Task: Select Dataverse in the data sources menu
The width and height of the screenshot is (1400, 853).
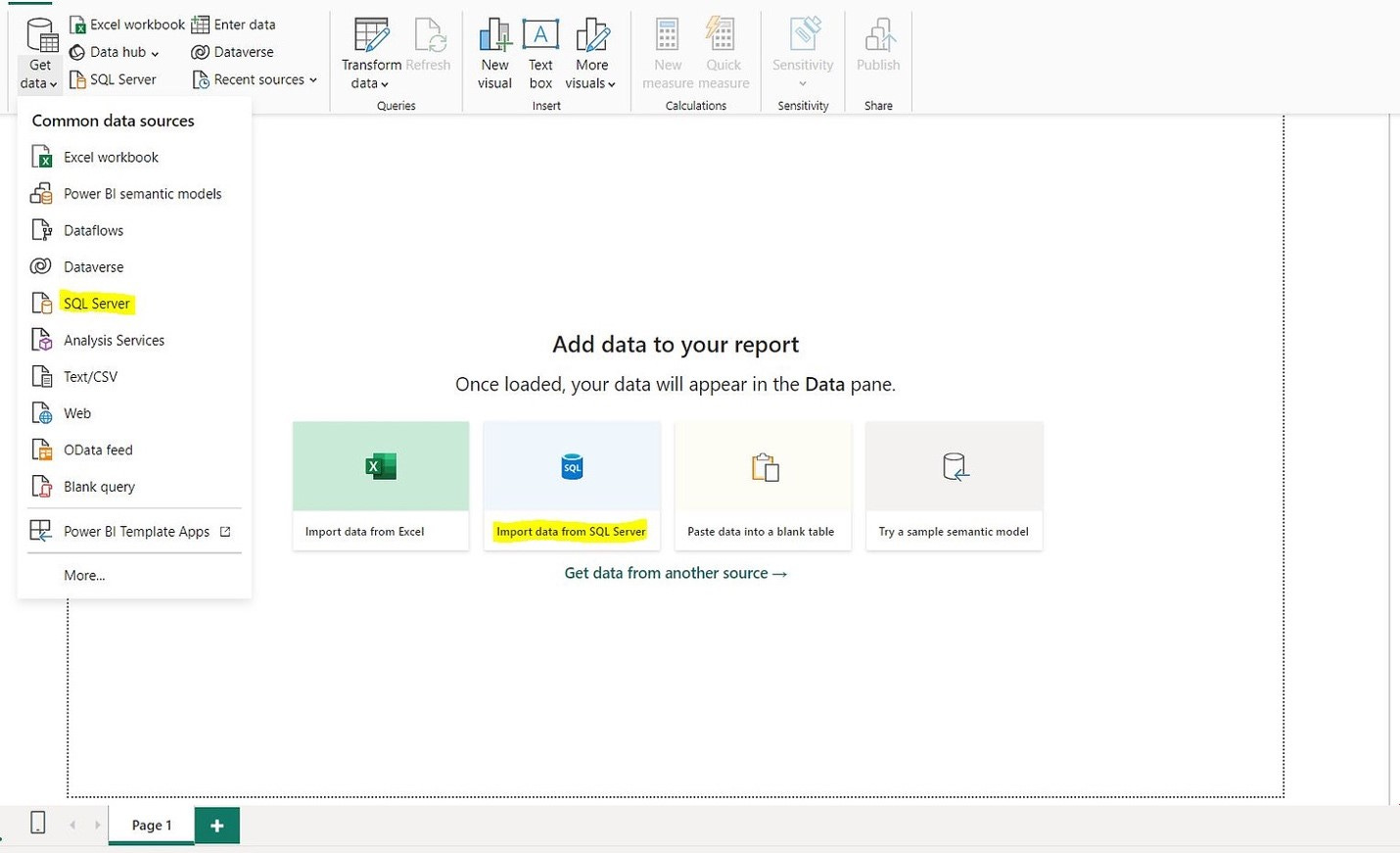Action: 134,266
